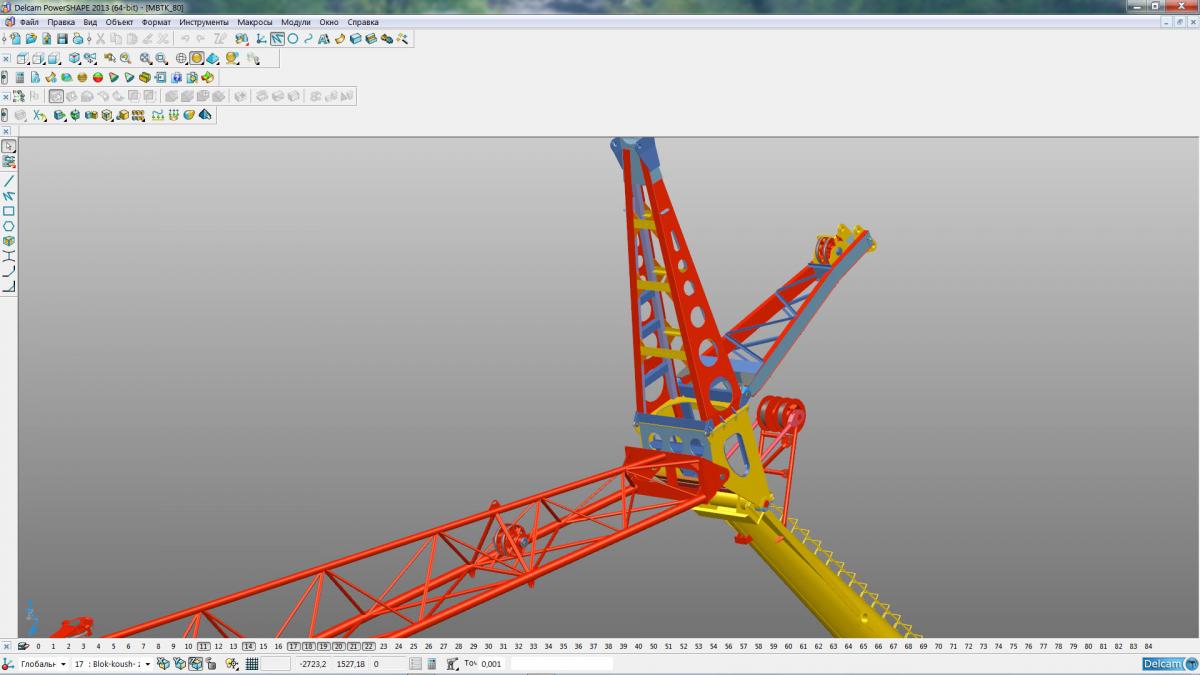
Task: Toggle level 22 visibility
Action: [x=368, y=646]
